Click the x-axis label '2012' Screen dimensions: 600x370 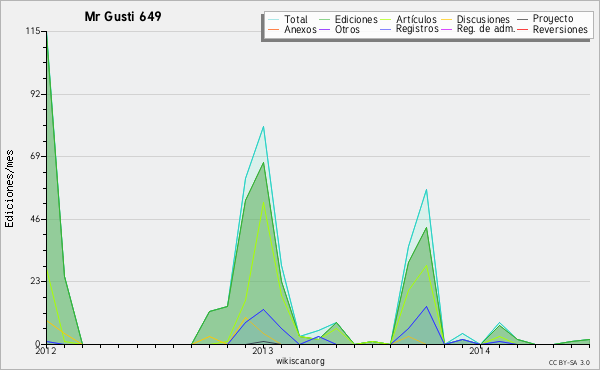[x=46, y=351]
